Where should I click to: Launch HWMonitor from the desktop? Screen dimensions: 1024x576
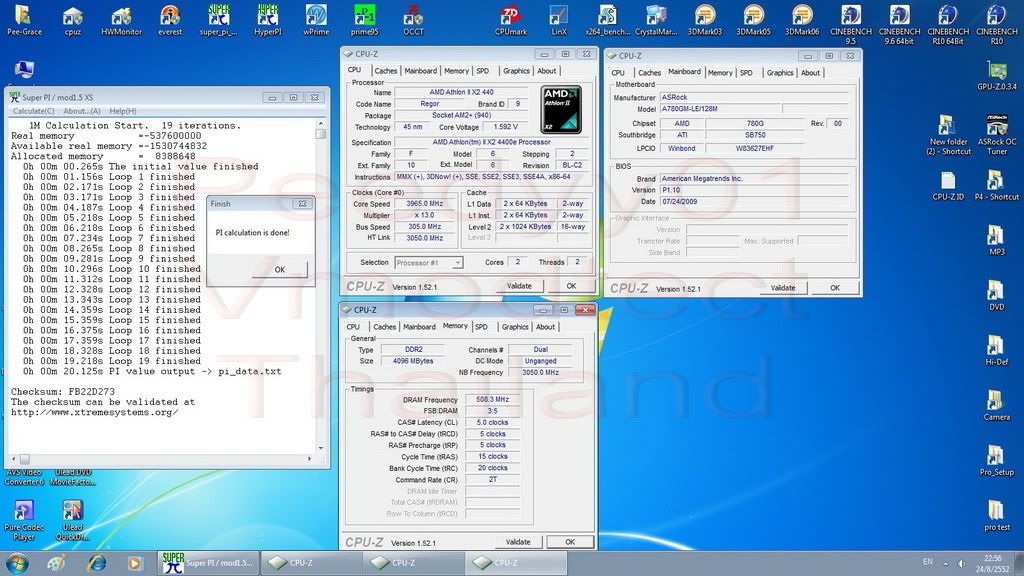[121, 17]
